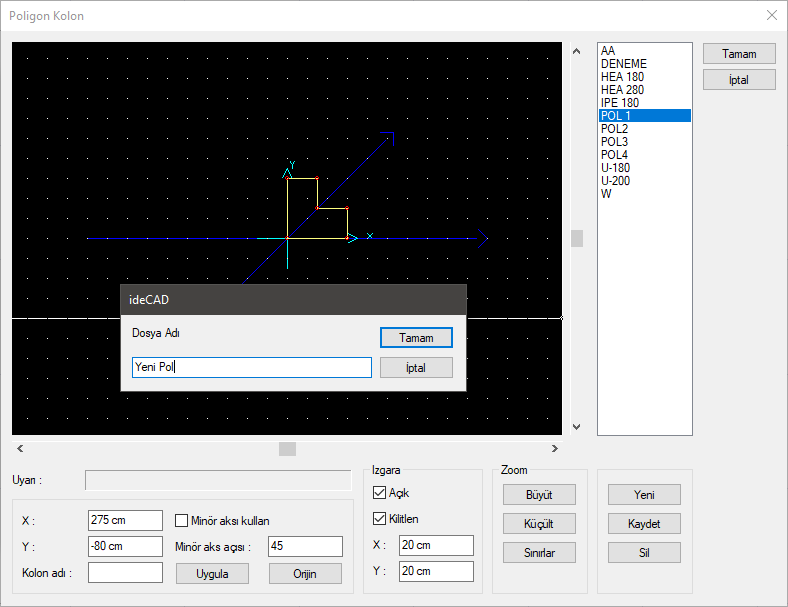
Task: Select POL2 from the profile list
Action: coord(614,129)
